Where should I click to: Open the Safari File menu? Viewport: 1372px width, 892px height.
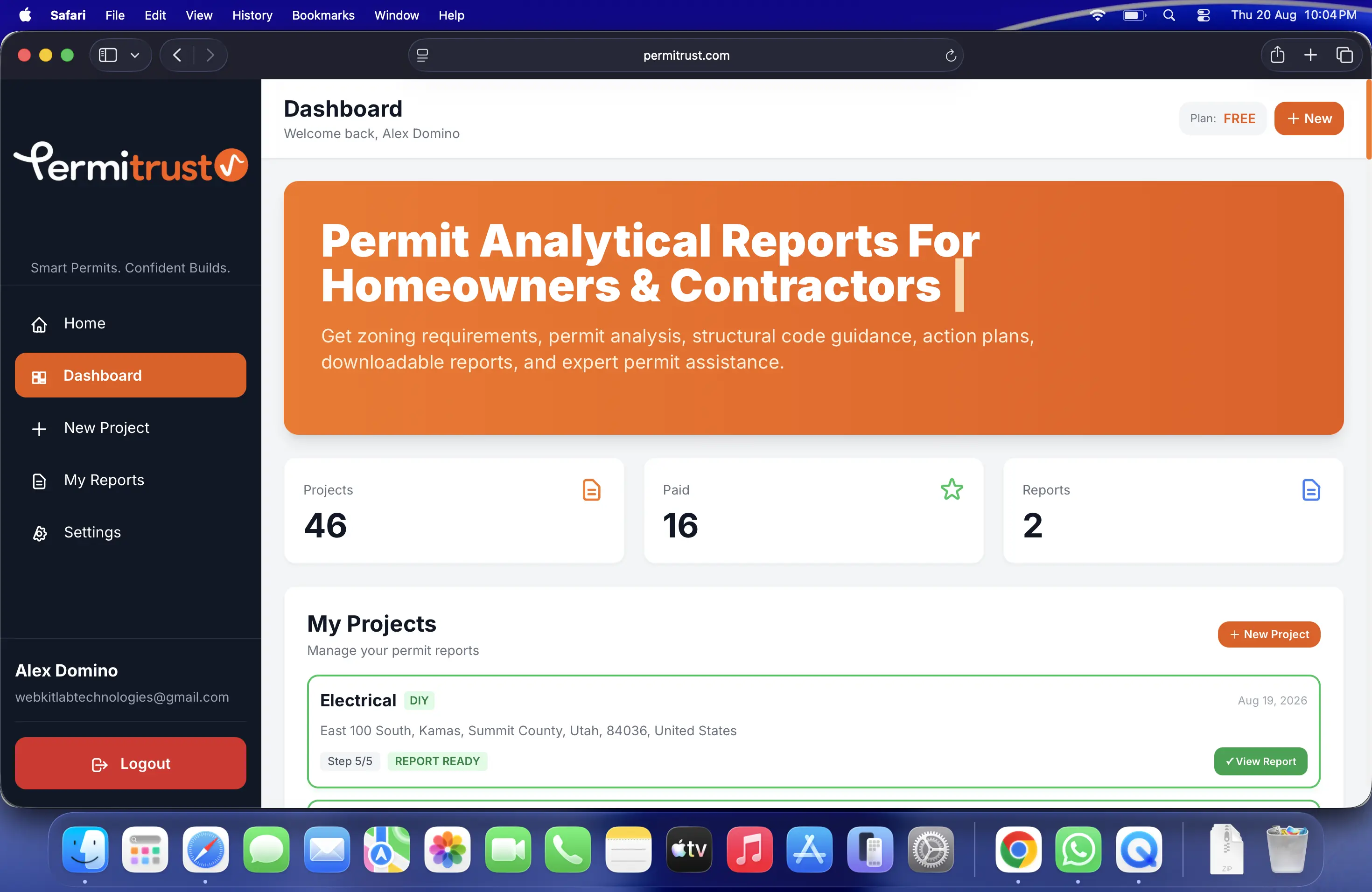pos(115,15)
